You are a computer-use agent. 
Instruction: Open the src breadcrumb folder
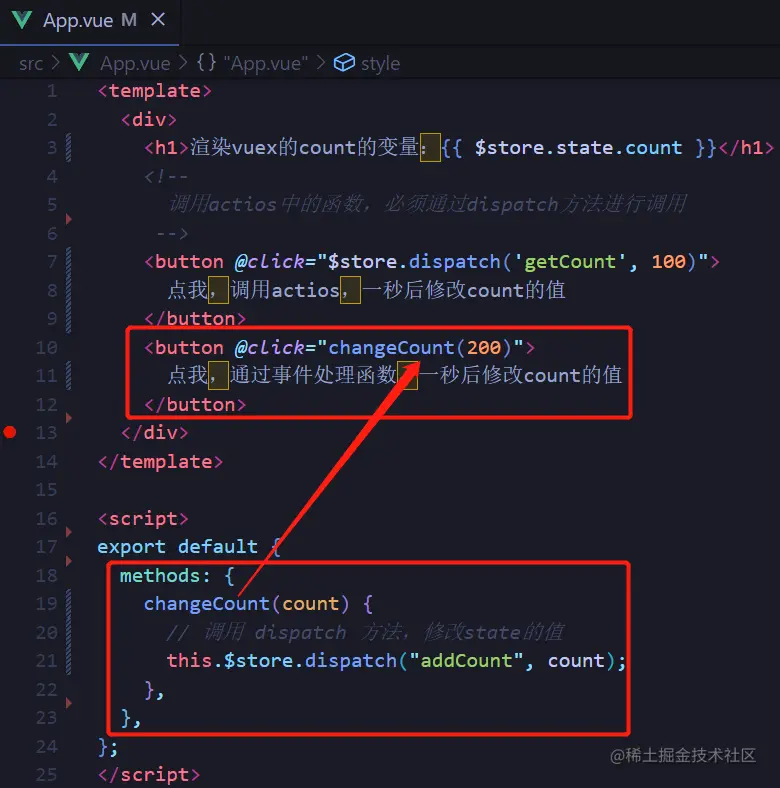coord(31,63)
